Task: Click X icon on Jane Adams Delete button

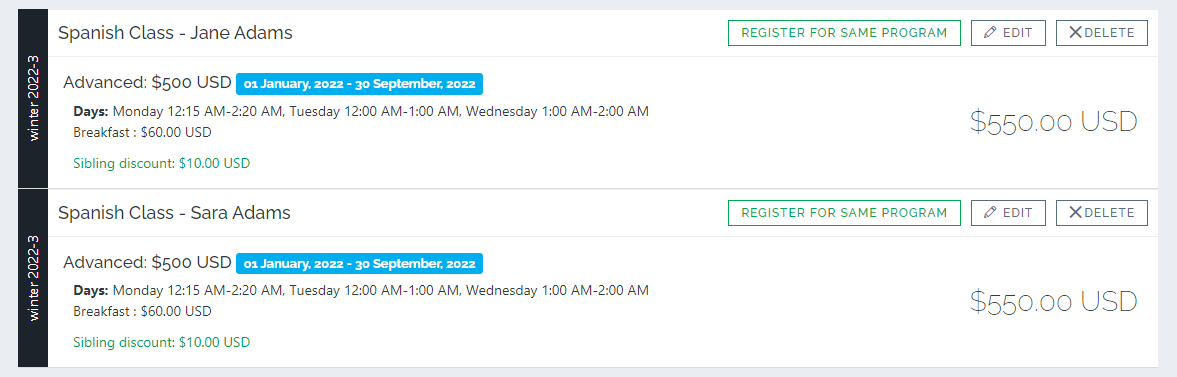Action: click(x=1075, y=33)
